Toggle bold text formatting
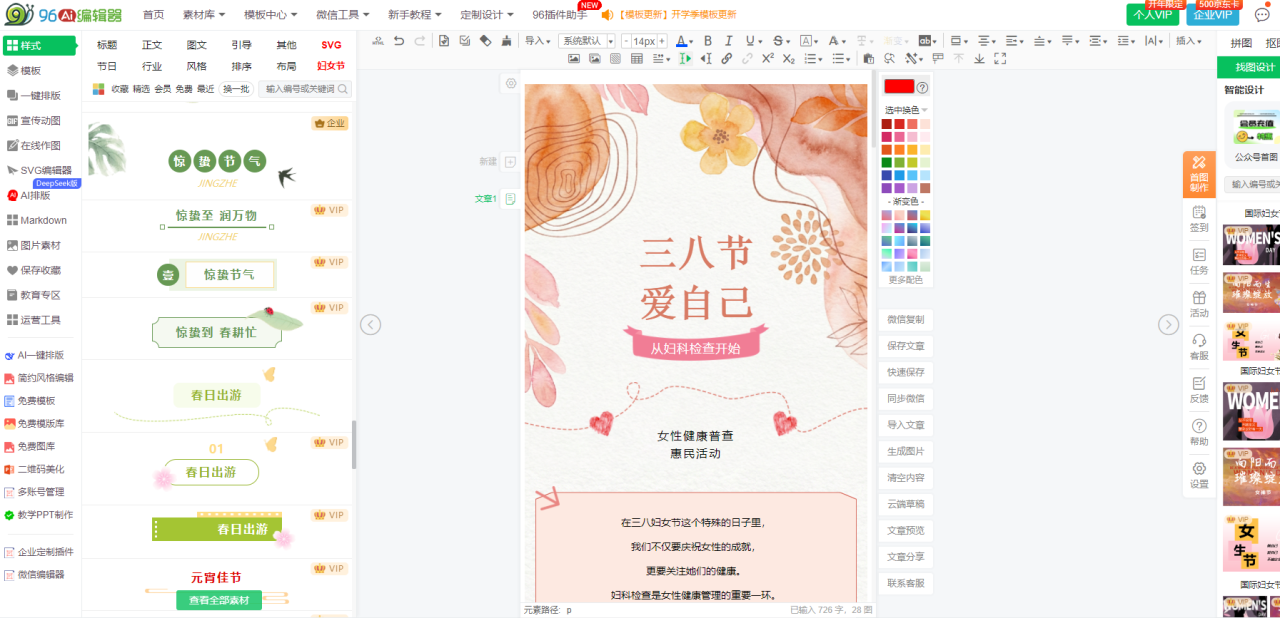 coord(707,41)
